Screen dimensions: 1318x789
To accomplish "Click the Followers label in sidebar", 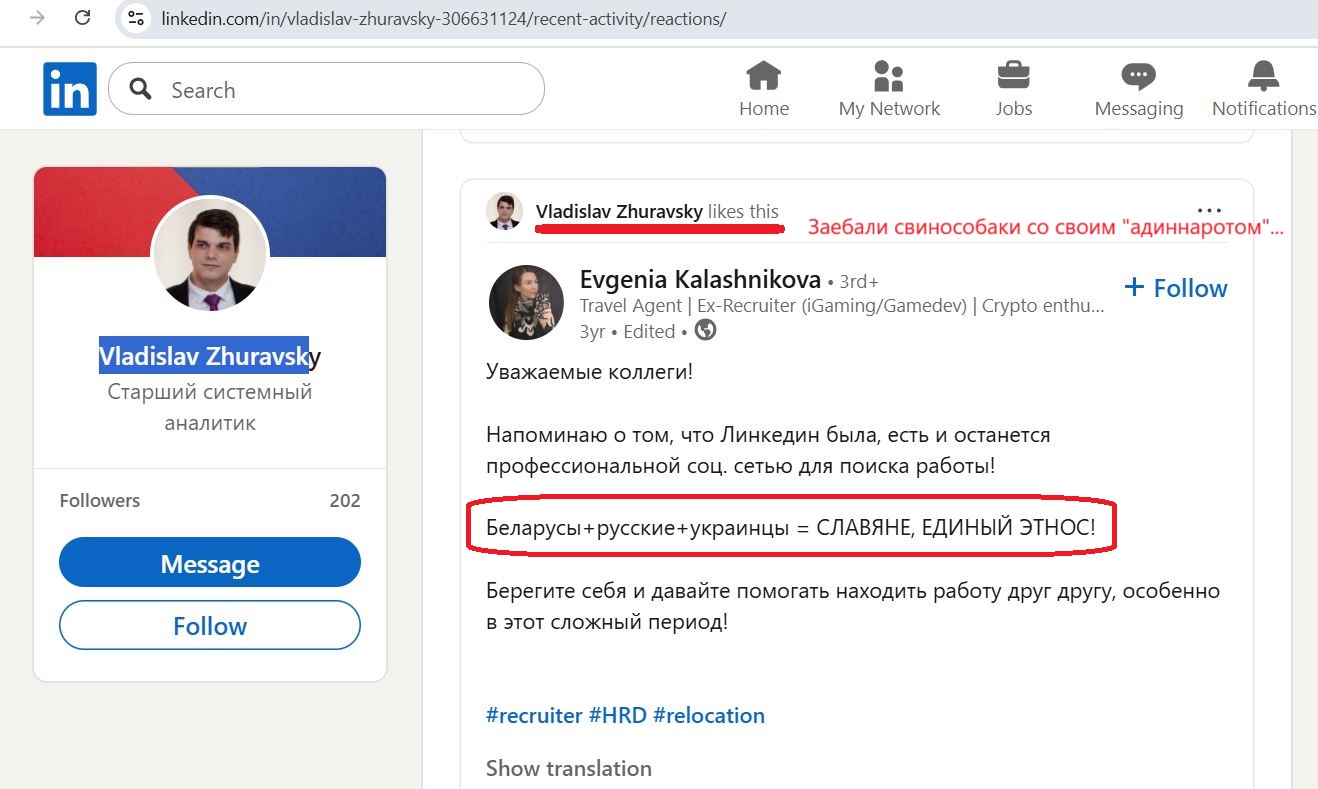I will [100, 500].
